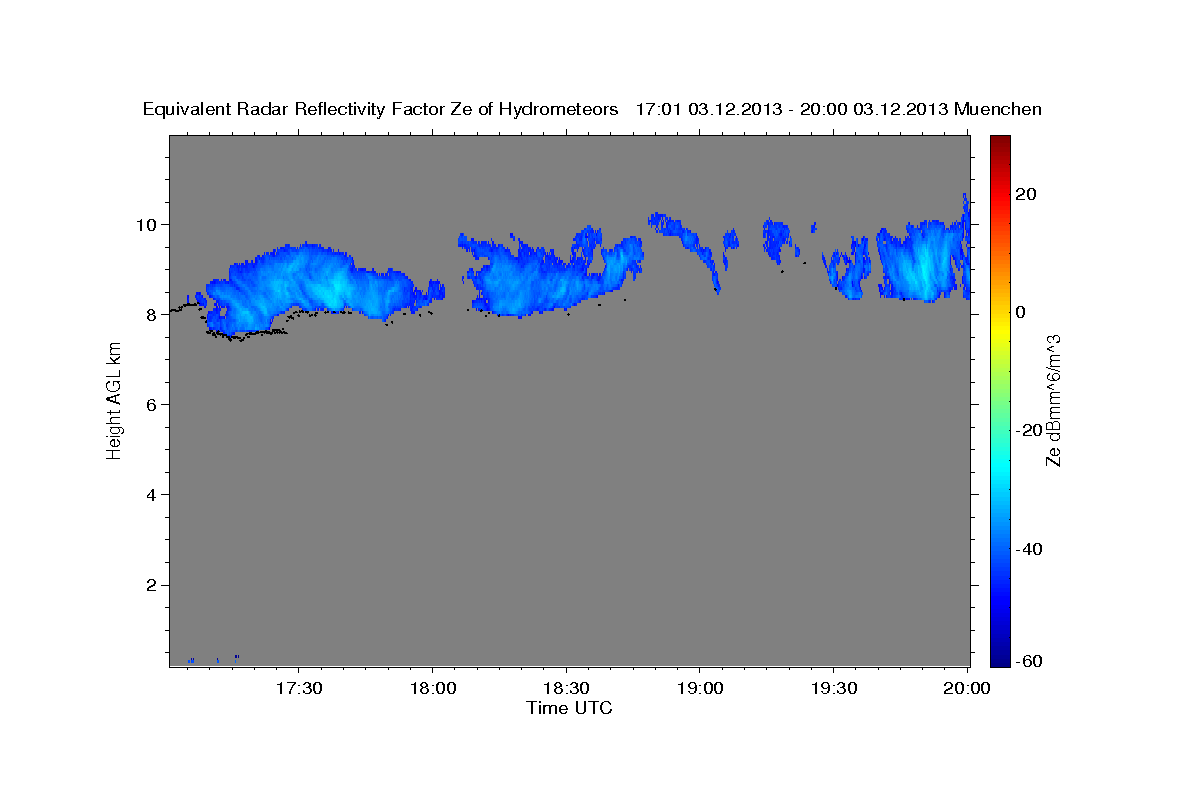
Task: Click the height tick label 2
Action: (153, 585)
